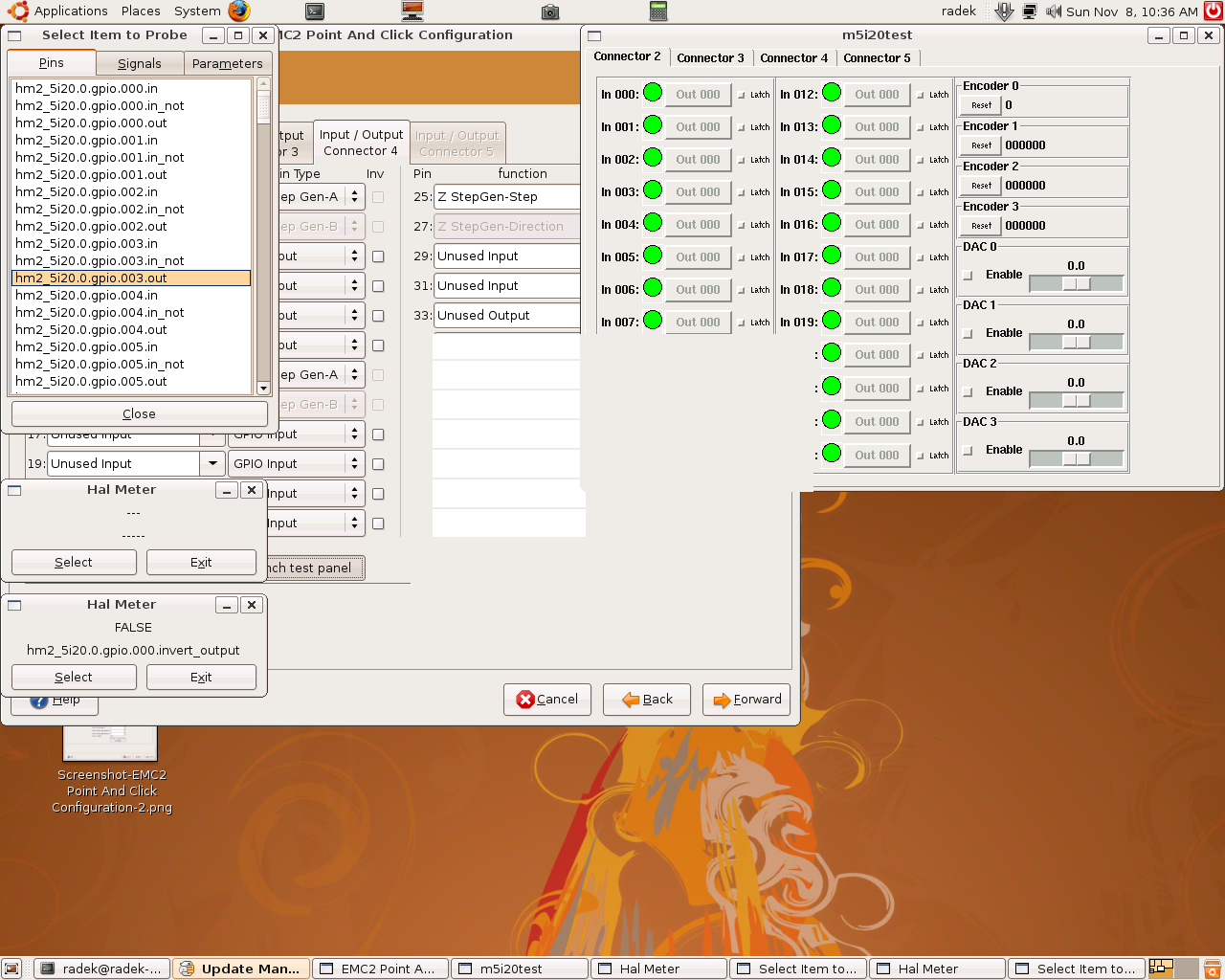Adjust the DAC 2 value slider
The height and width of the screenshot is (980, 1225).
pos(1076,401)
